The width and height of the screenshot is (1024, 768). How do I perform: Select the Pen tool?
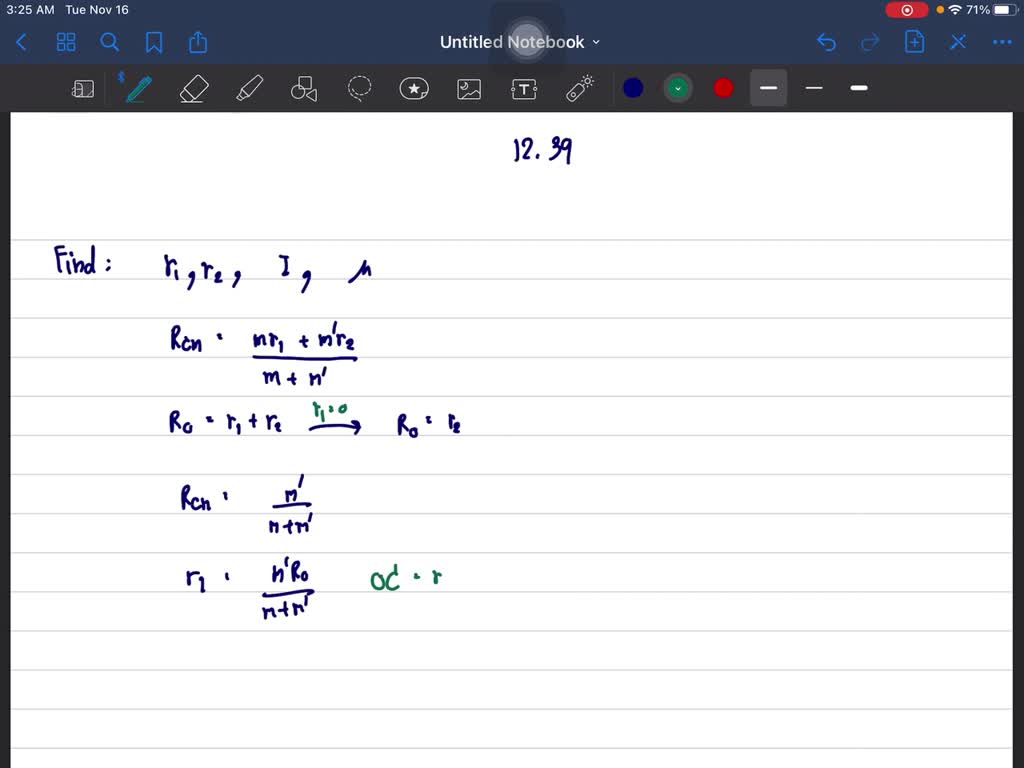pos(137,88)
